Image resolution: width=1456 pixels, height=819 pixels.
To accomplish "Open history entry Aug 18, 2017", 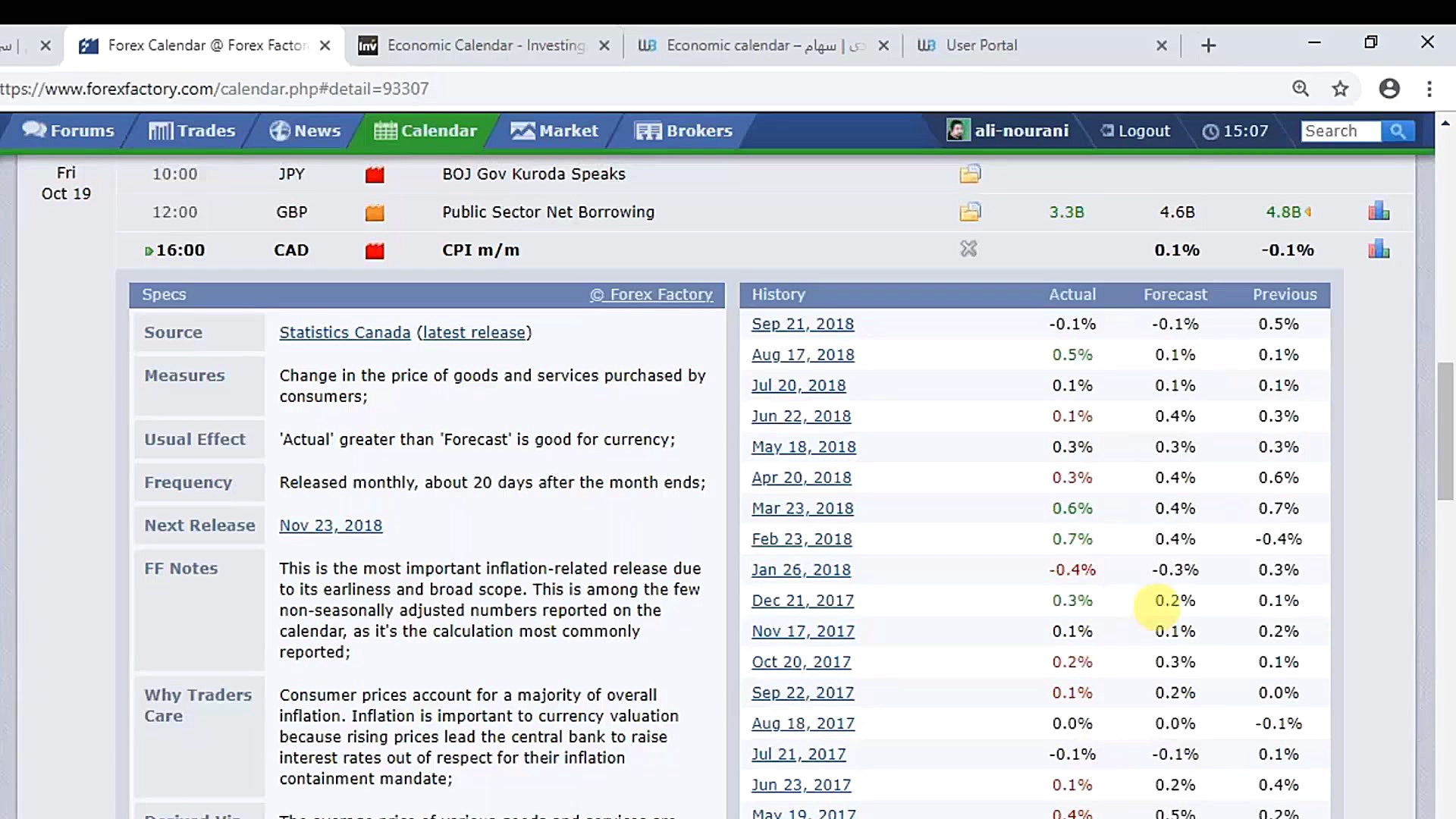I will tap(803, 723).
